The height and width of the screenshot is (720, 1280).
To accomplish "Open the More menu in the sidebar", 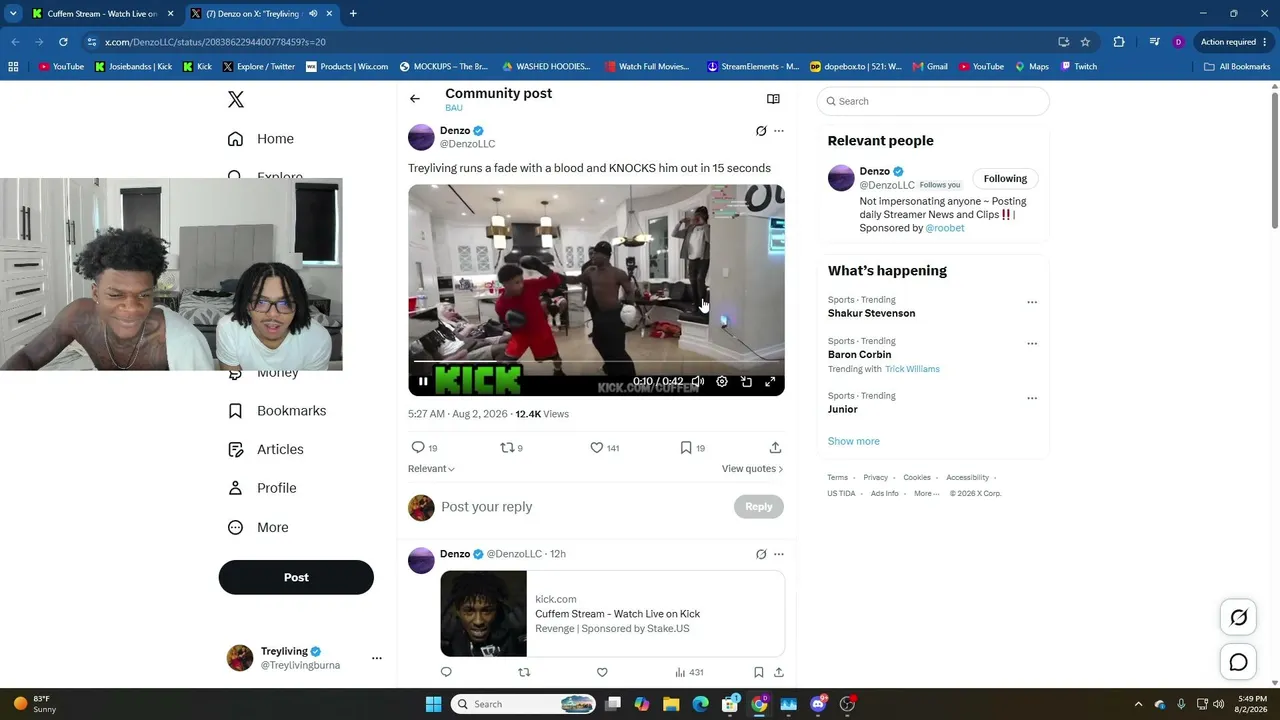I will coord(258,527).
